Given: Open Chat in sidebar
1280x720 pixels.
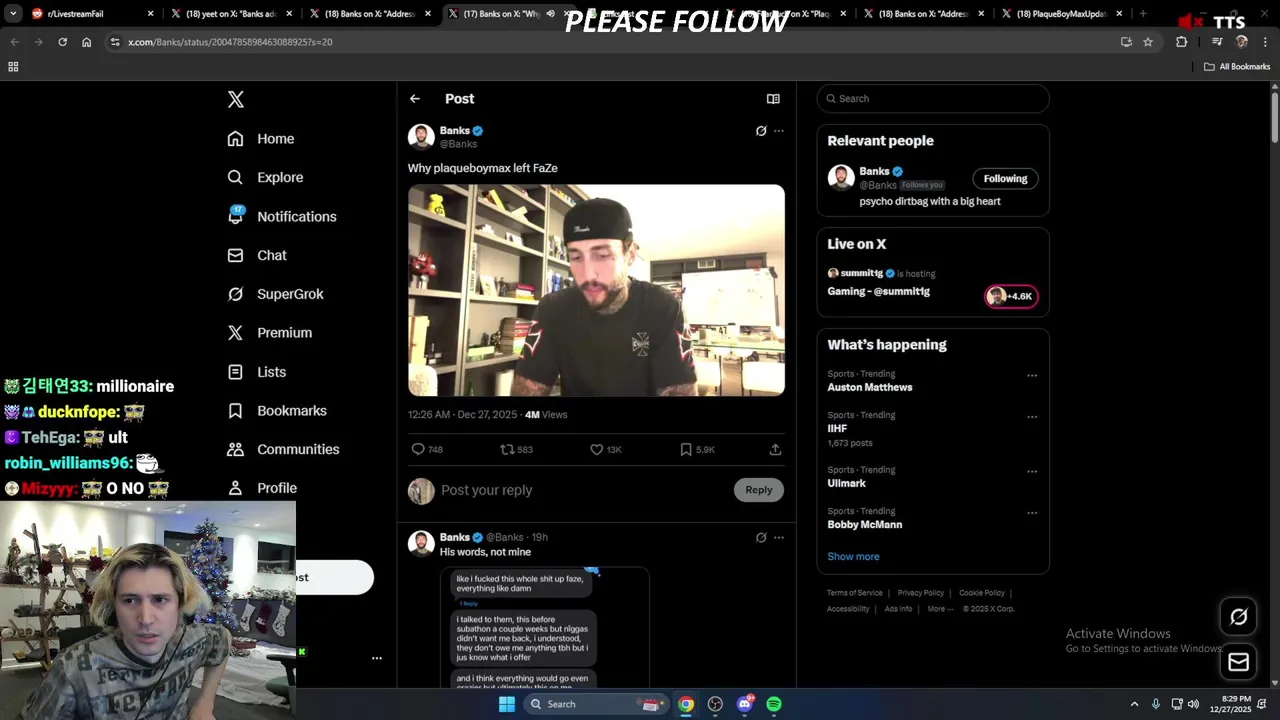Looking at the screenshot, I should click(257, 255).
